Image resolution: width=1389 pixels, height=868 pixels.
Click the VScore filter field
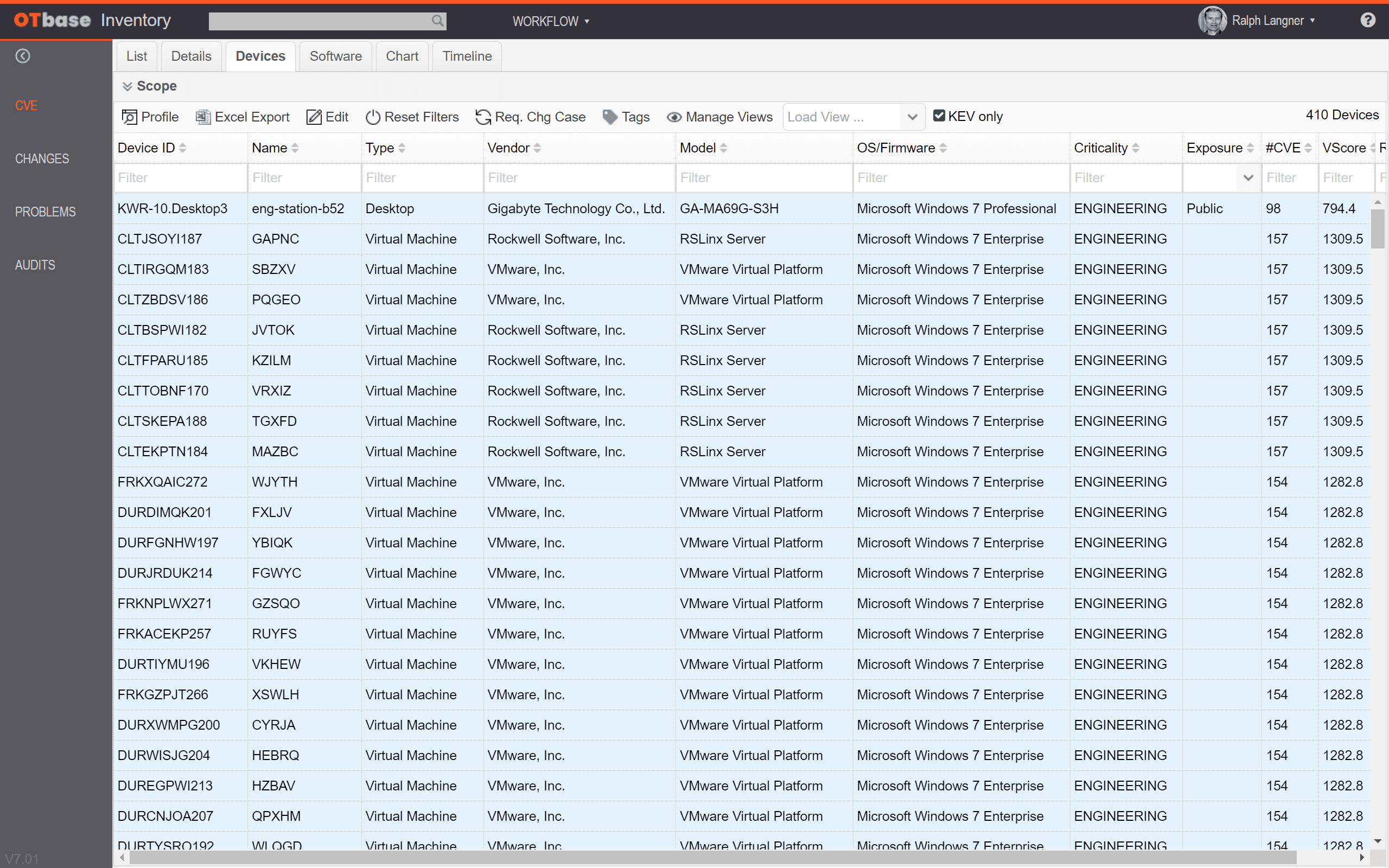[1346, 178]
